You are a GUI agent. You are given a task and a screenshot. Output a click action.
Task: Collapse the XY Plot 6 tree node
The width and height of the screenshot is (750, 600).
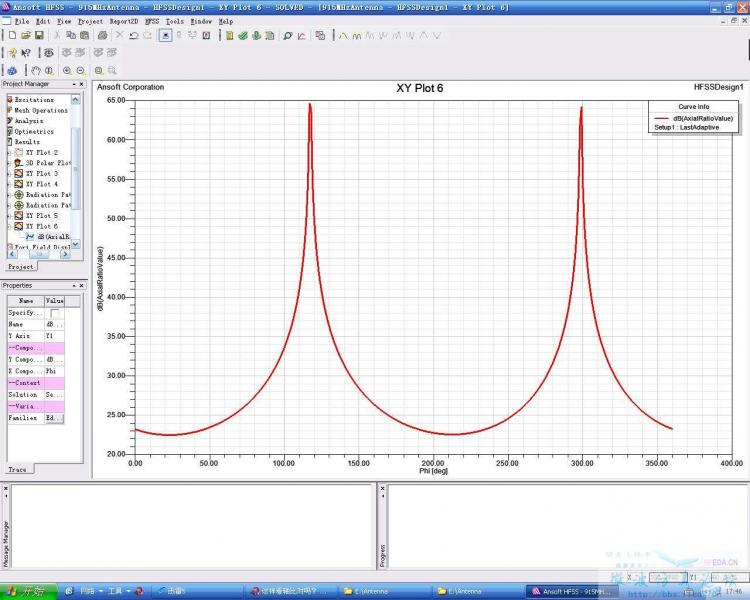click(x=9, y=226)
